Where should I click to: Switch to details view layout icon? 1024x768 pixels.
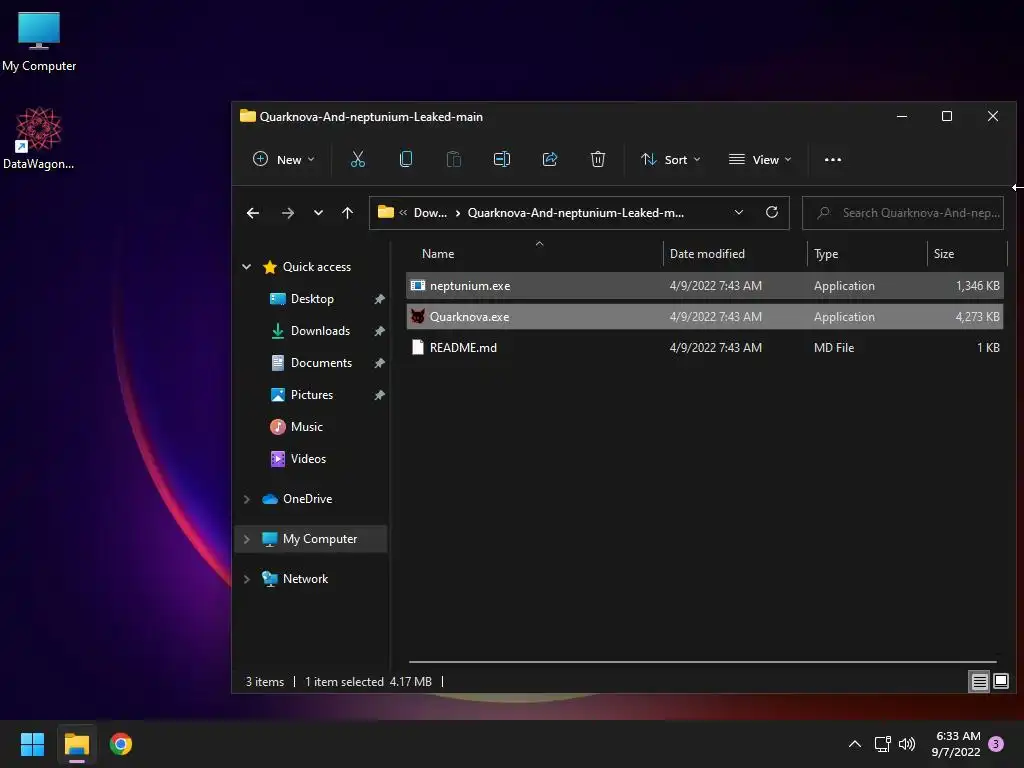[980, 682]
